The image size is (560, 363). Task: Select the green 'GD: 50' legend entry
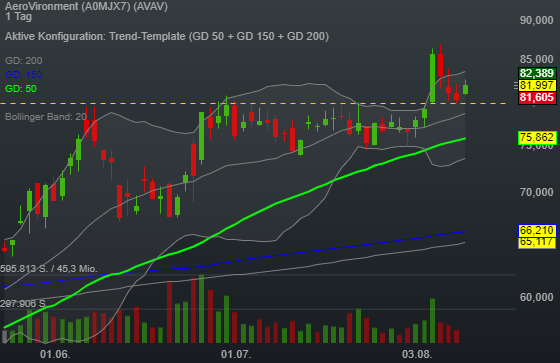[21, 89]
